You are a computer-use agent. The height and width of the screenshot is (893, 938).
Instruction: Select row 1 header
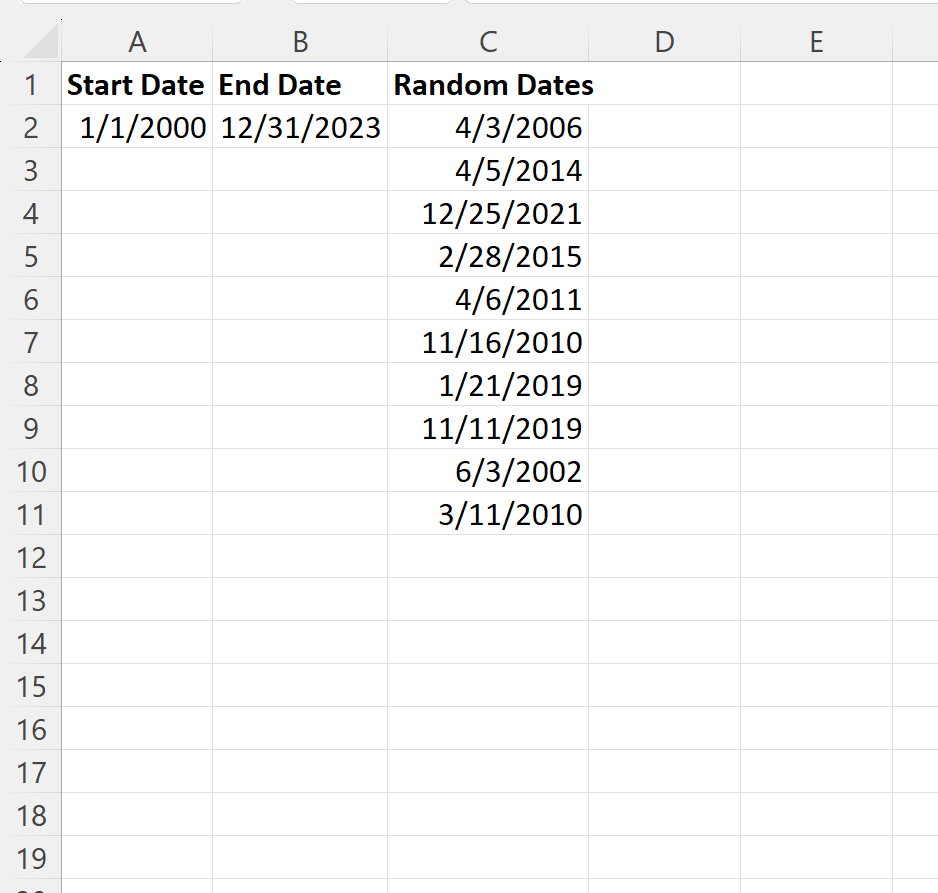pos(31,85)
